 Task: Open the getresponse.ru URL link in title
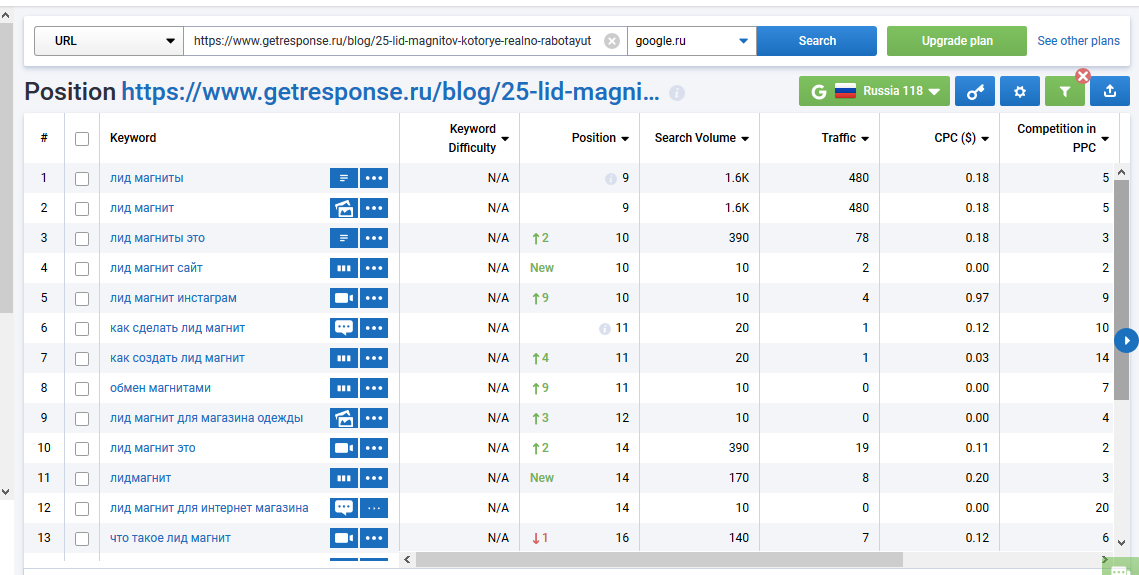pyautogui.click(x=390, y=92)
